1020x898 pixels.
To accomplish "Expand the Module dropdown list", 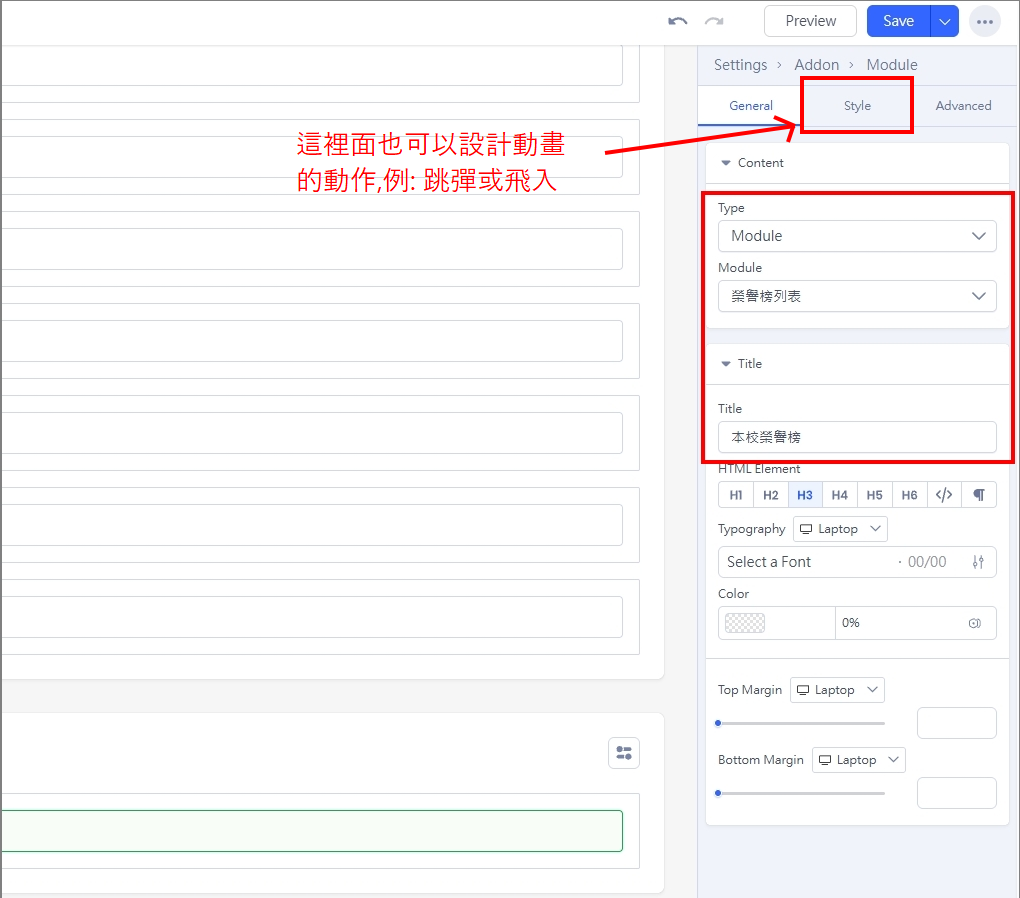I will point(857,296).
